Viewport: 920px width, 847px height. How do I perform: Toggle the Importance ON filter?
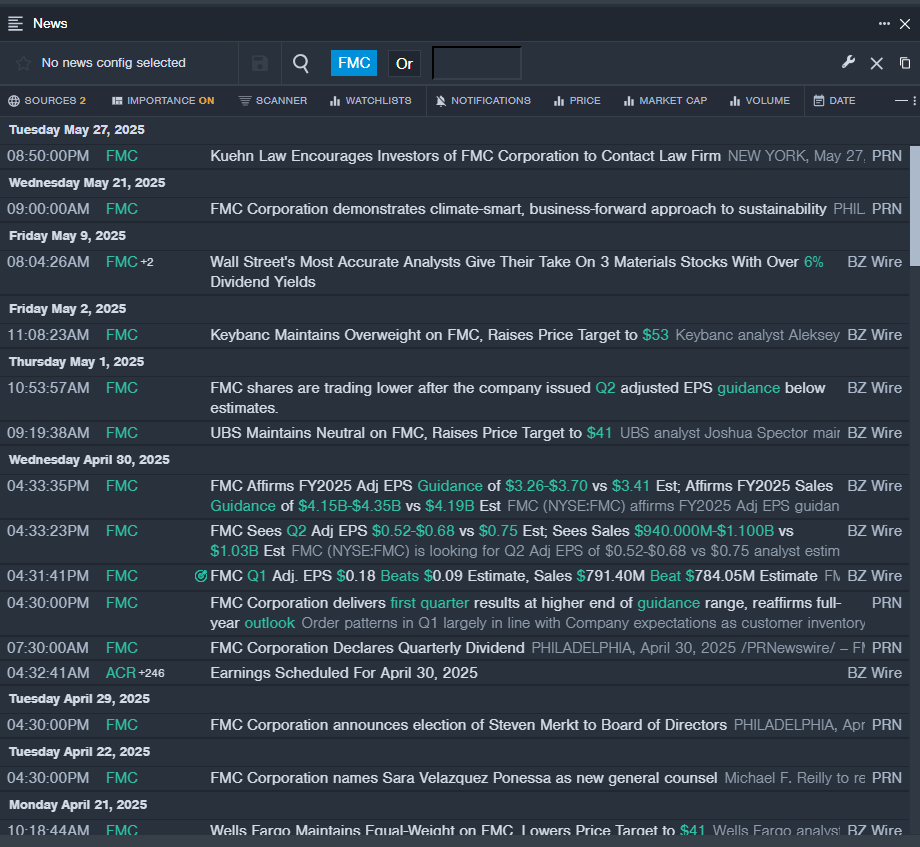[163, 101]
